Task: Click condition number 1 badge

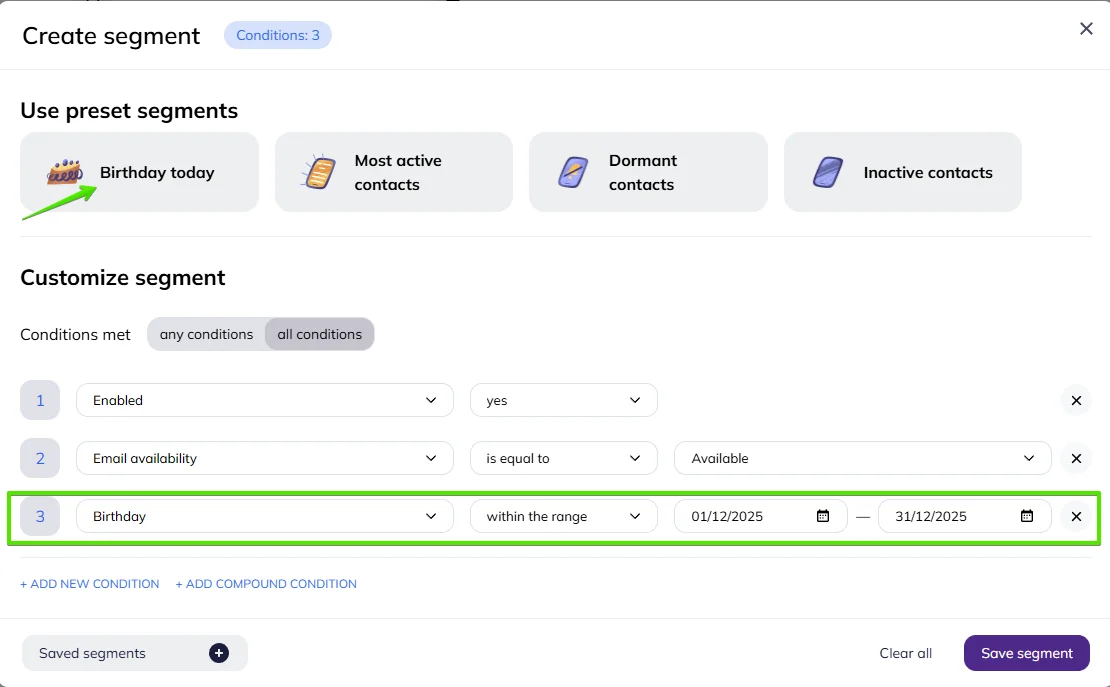Action: 40,400
